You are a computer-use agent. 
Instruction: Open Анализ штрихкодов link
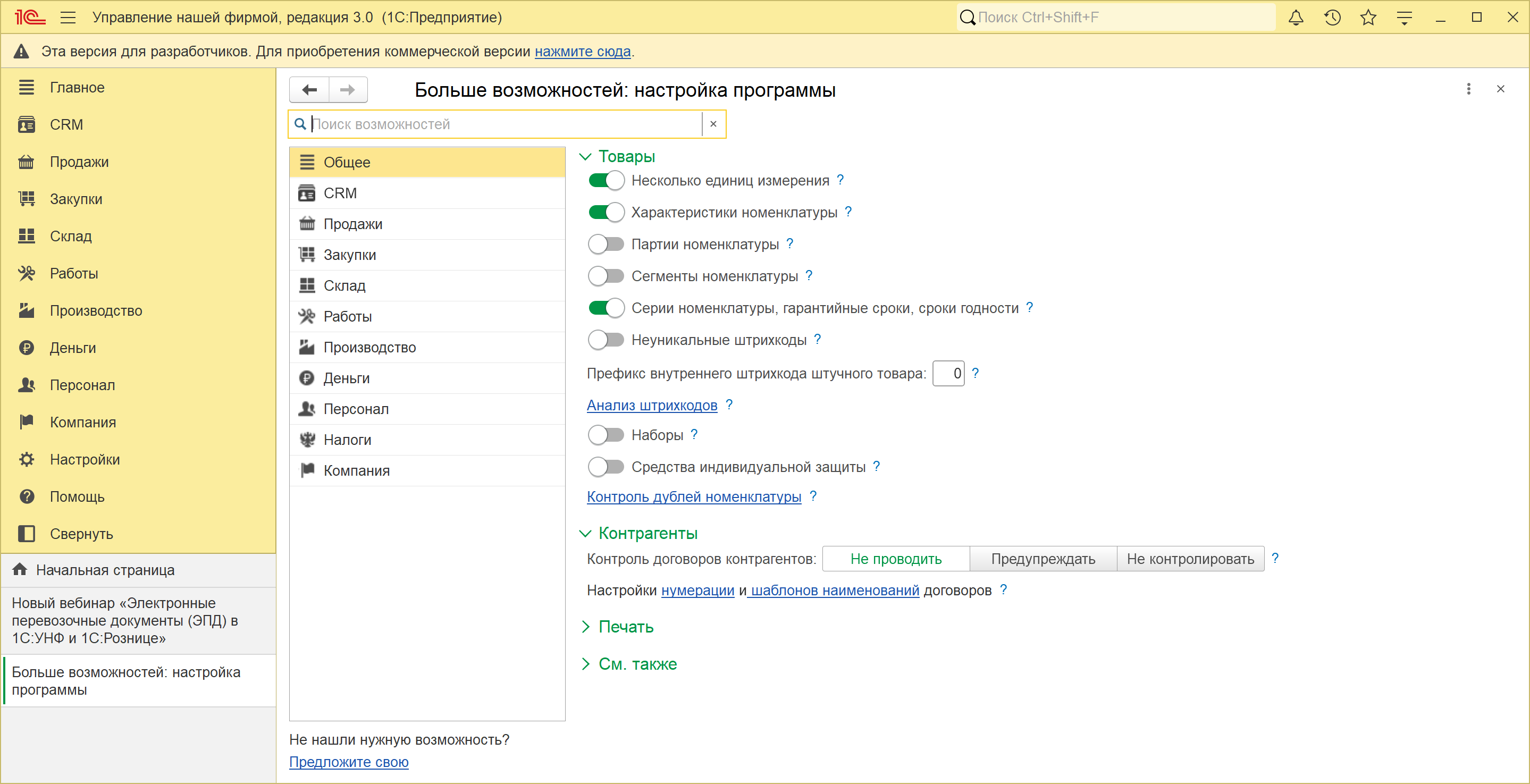pyautogui.click(x=652, y=405)
